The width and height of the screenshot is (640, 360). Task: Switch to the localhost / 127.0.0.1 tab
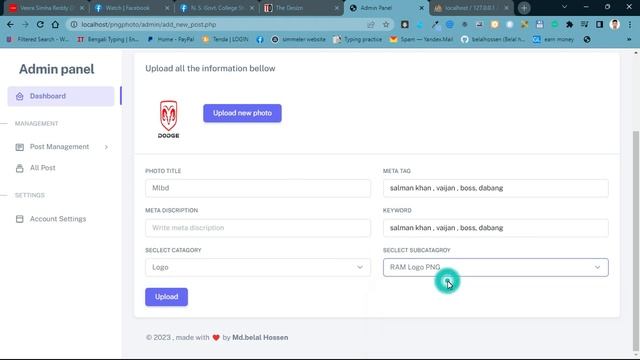(x=472, y=8)
